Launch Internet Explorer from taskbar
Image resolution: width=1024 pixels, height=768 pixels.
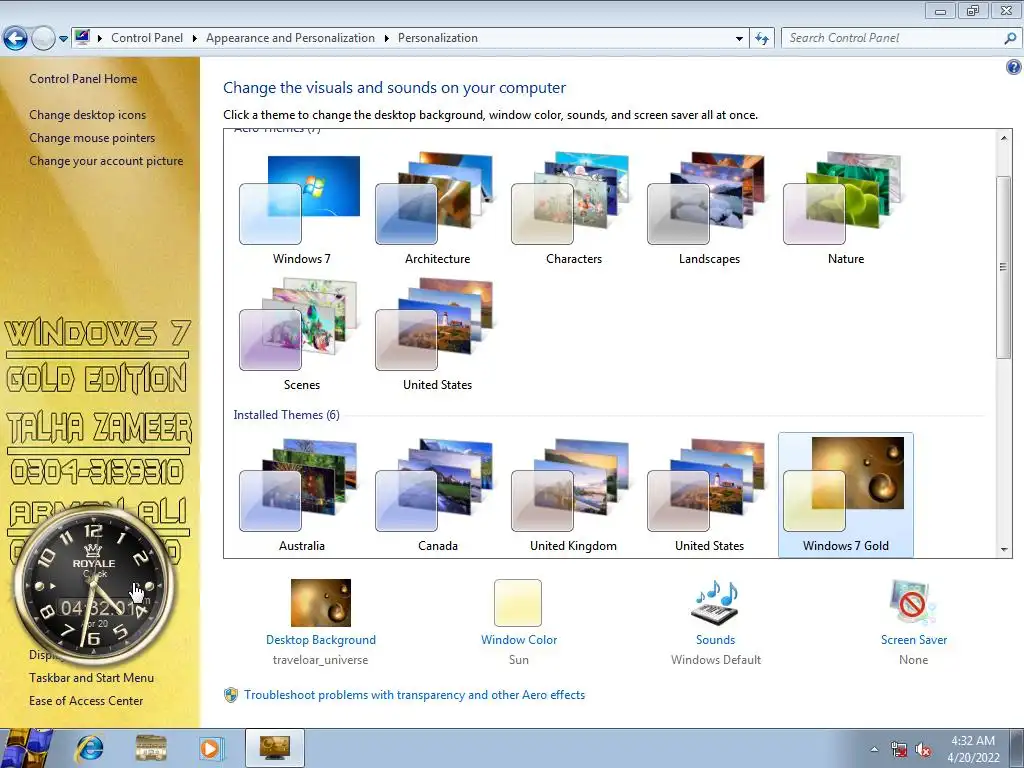[91, 748]
